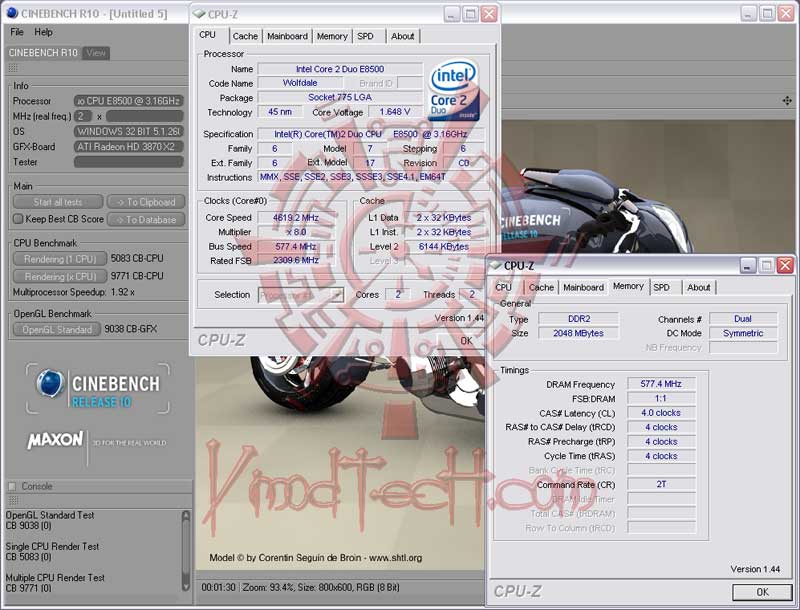This screenshot has height=610, width=800.
Task: Toggle the Console checkbox
Action: 12,487
